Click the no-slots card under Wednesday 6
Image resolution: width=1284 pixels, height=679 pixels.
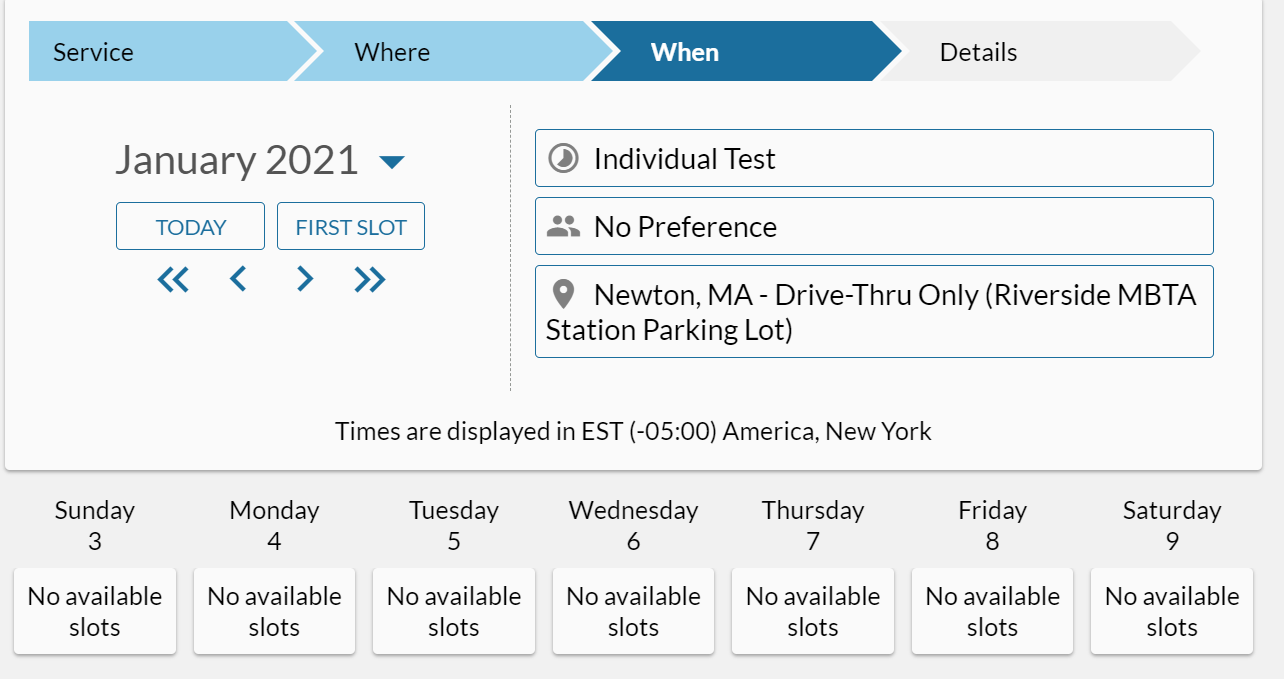[x=633, y=612]
